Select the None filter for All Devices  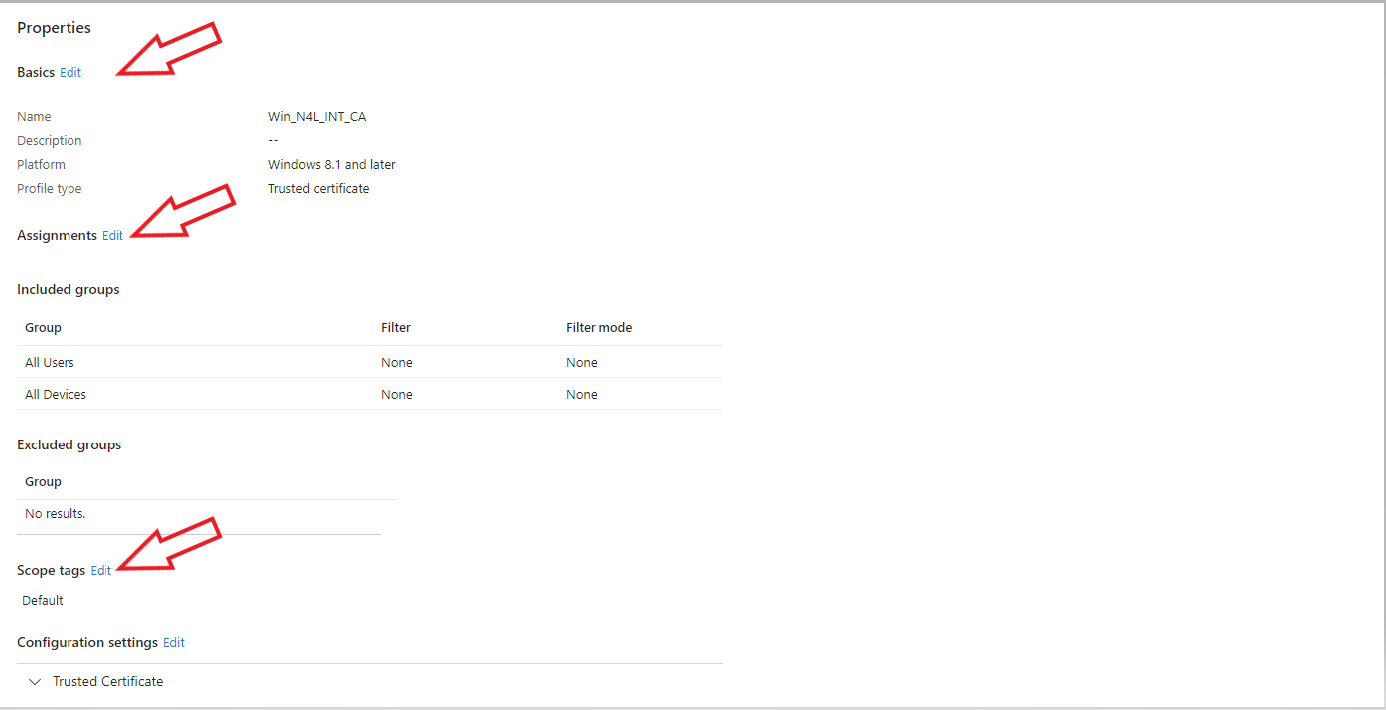click(x=396, y=394)
